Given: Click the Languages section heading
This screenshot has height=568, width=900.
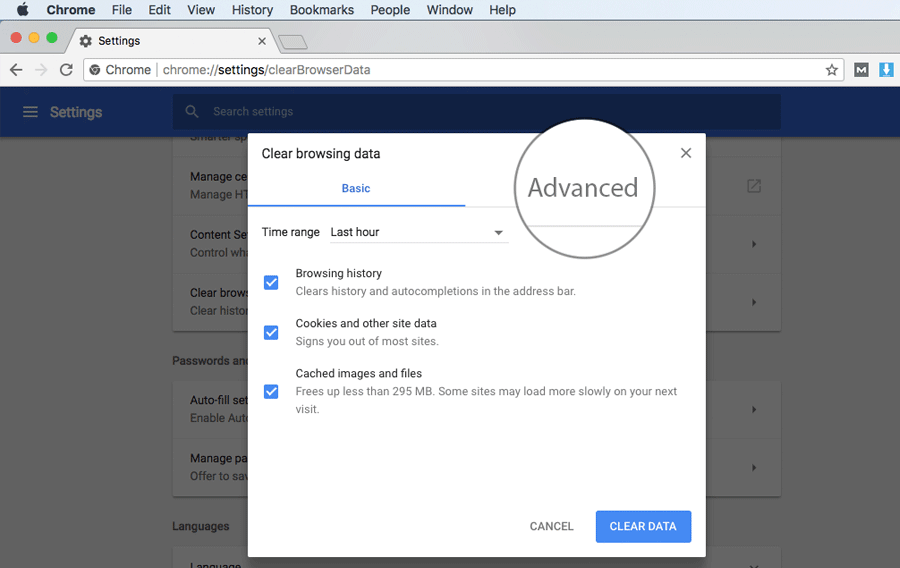Looking at the screenshot, I should pyautogui.click(x=200, y=526).
